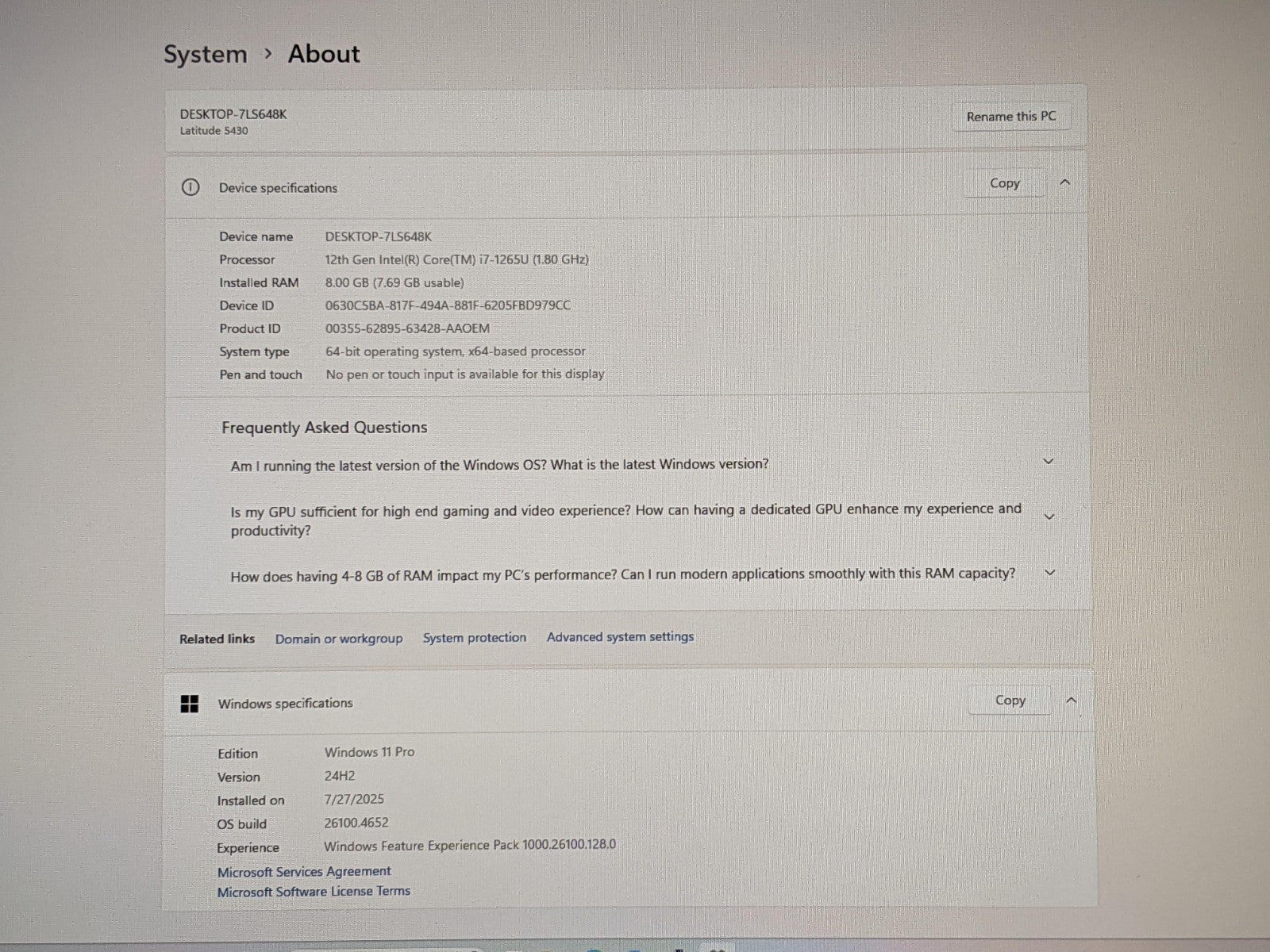
Task: Open the Domain or workgroup link
Action: (x=339, y=639)
